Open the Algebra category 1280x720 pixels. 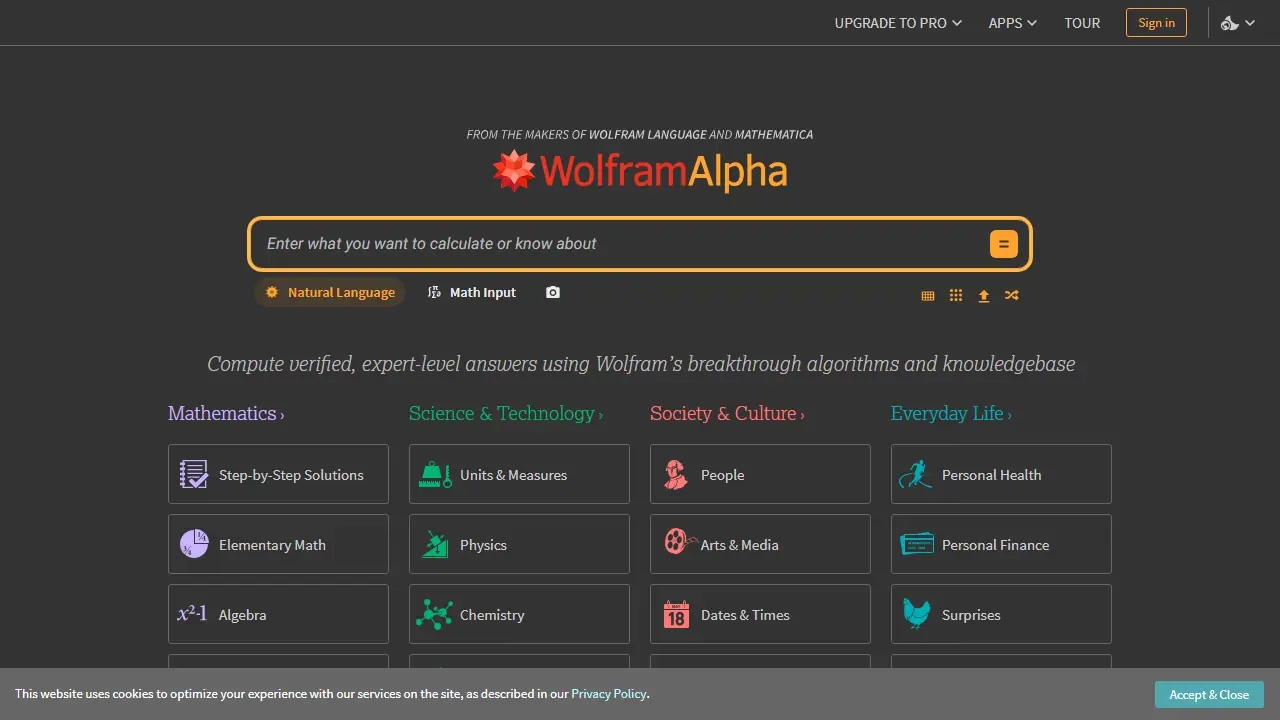click(x=278, y=614)
